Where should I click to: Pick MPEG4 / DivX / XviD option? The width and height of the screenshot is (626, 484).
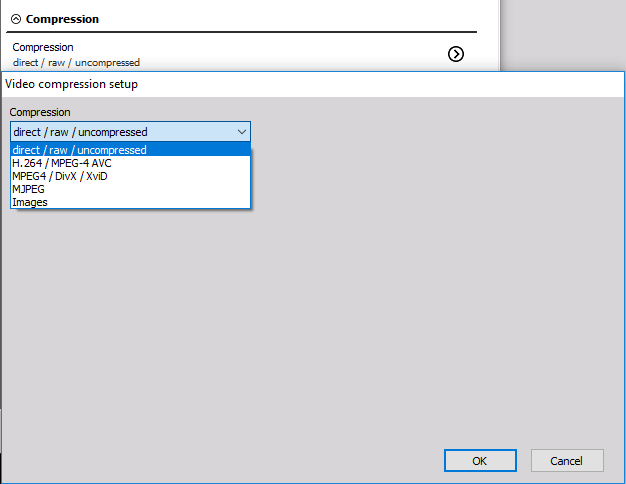[131, 176]
